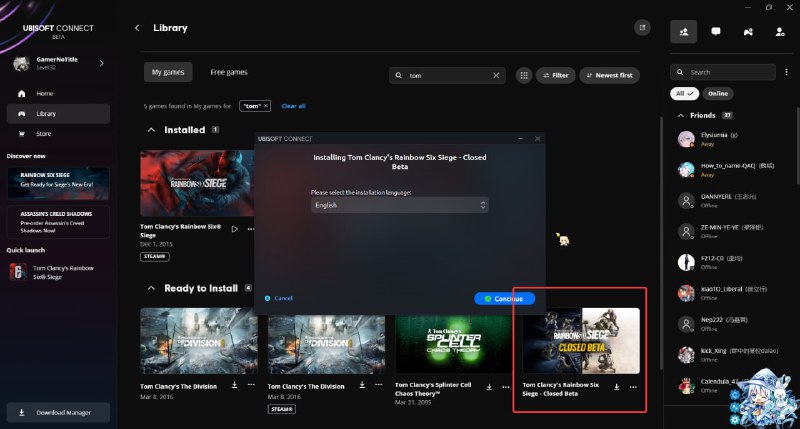Open the friend requests profile icon
The width and height of the screenshot is (800, 429).
coord(780,31)
